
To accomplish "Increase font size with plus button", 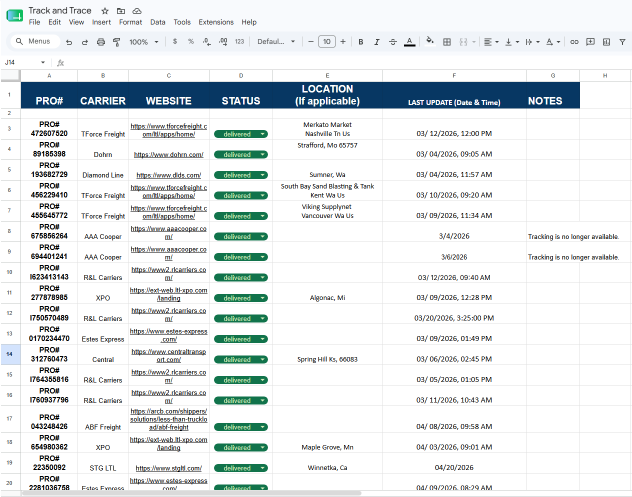I will click(x=343, y=42).
